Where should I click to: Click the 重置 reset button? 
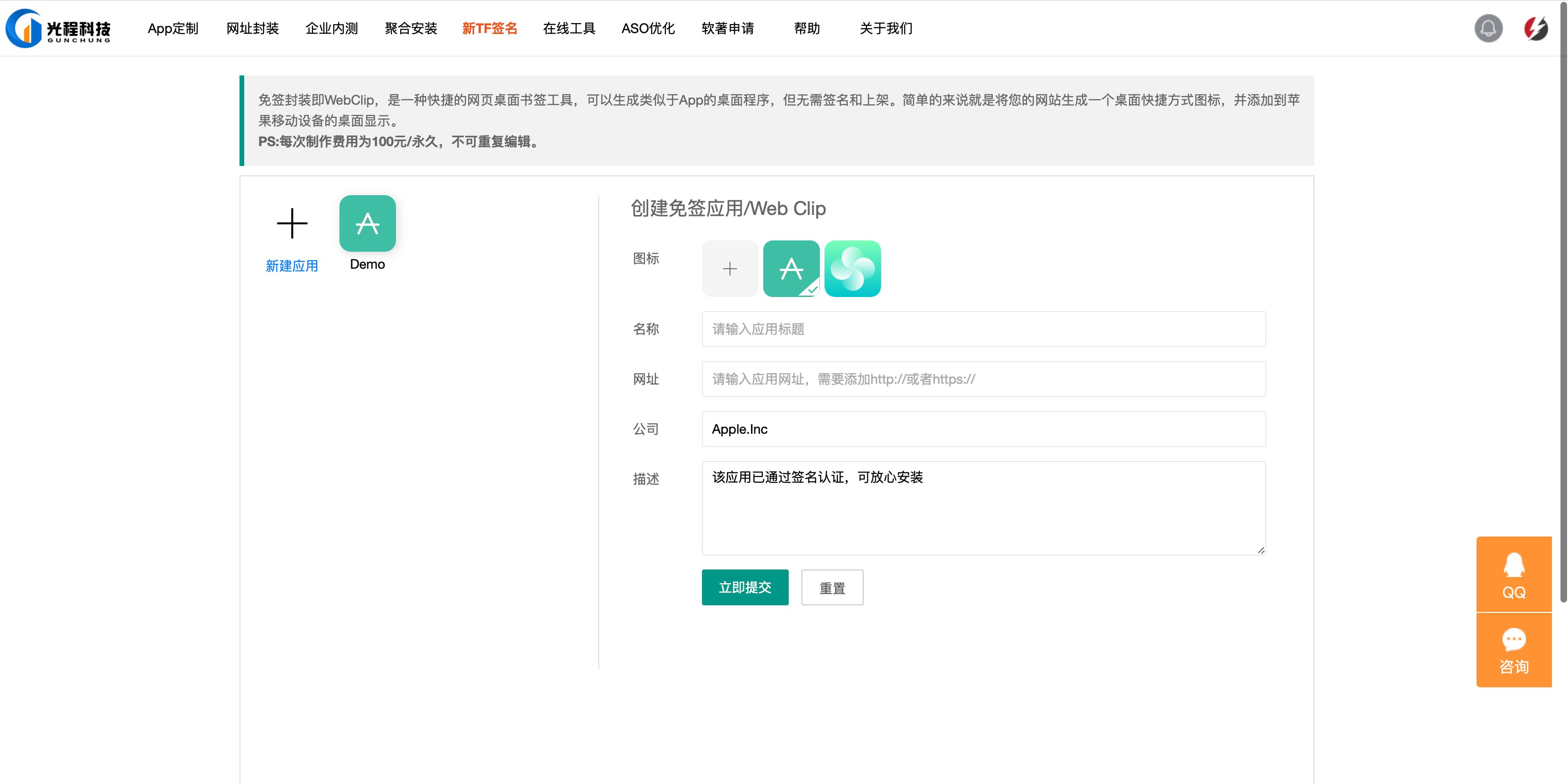click(x=832, y=587)
